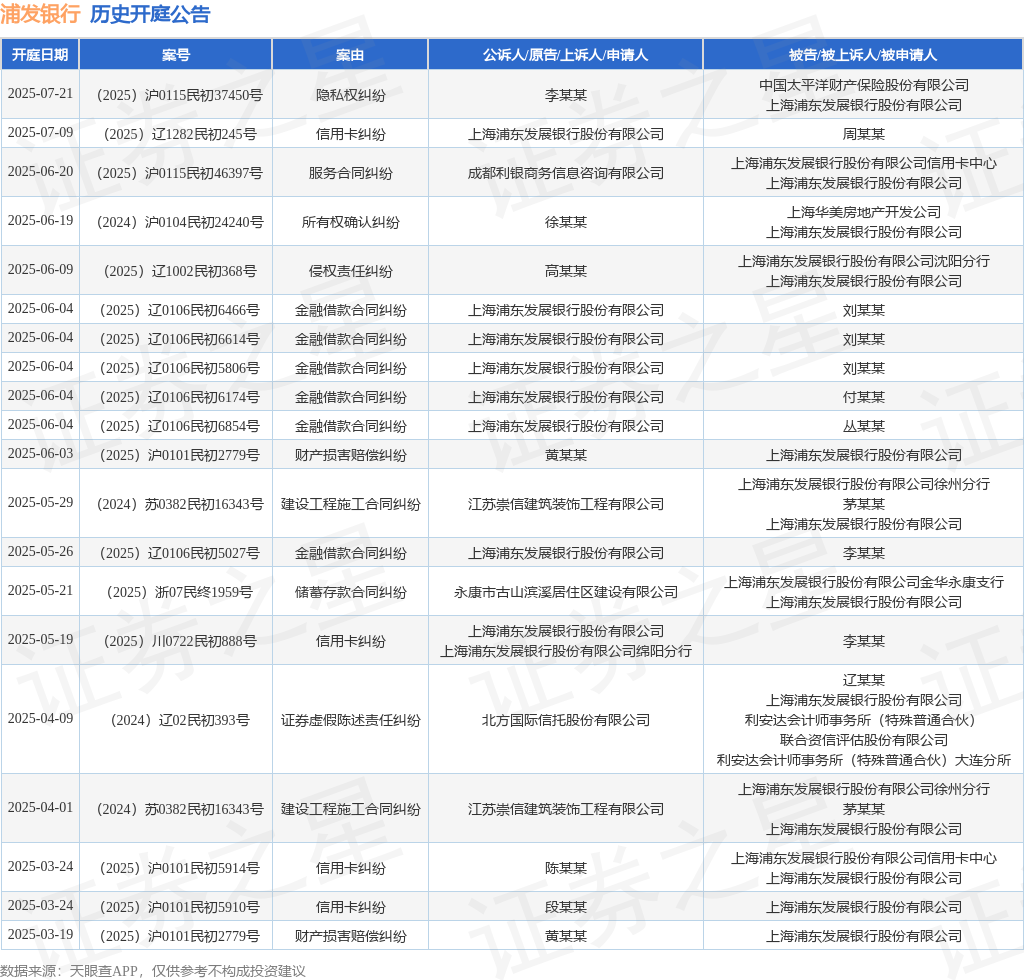Click the 储蓄存款合同纠纷 cause cell

point(351,592)
